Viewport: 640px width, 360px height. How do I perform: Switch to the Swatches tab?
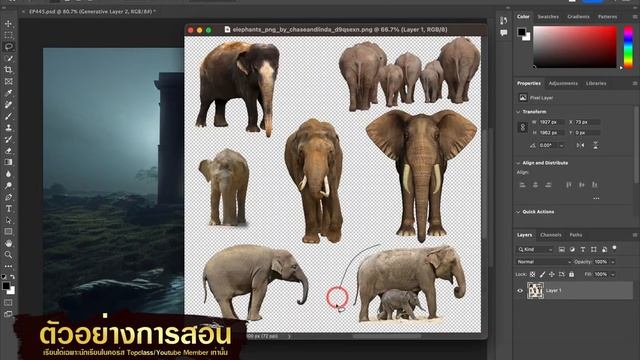click(548, 17)
